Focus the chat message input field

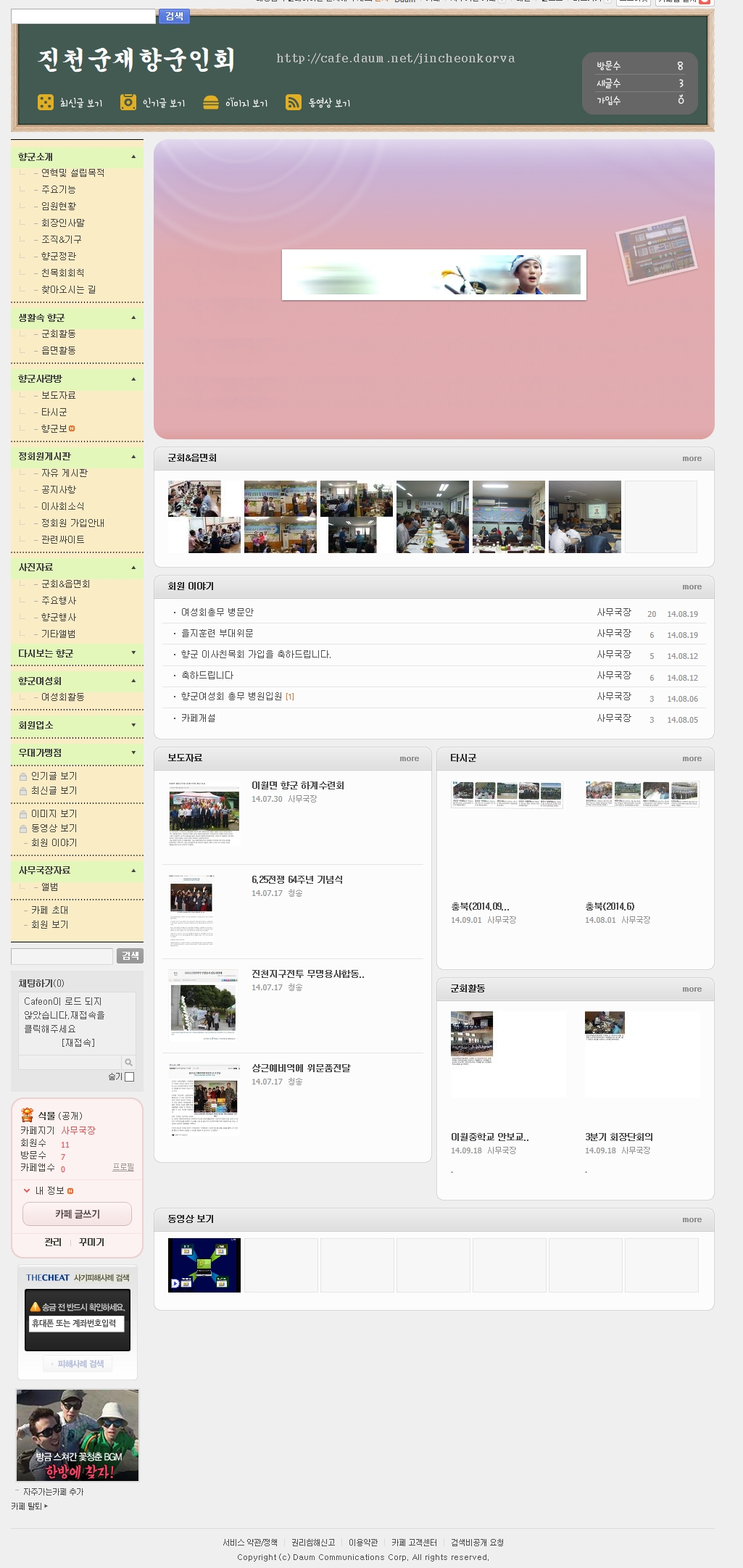point(70,1062)
